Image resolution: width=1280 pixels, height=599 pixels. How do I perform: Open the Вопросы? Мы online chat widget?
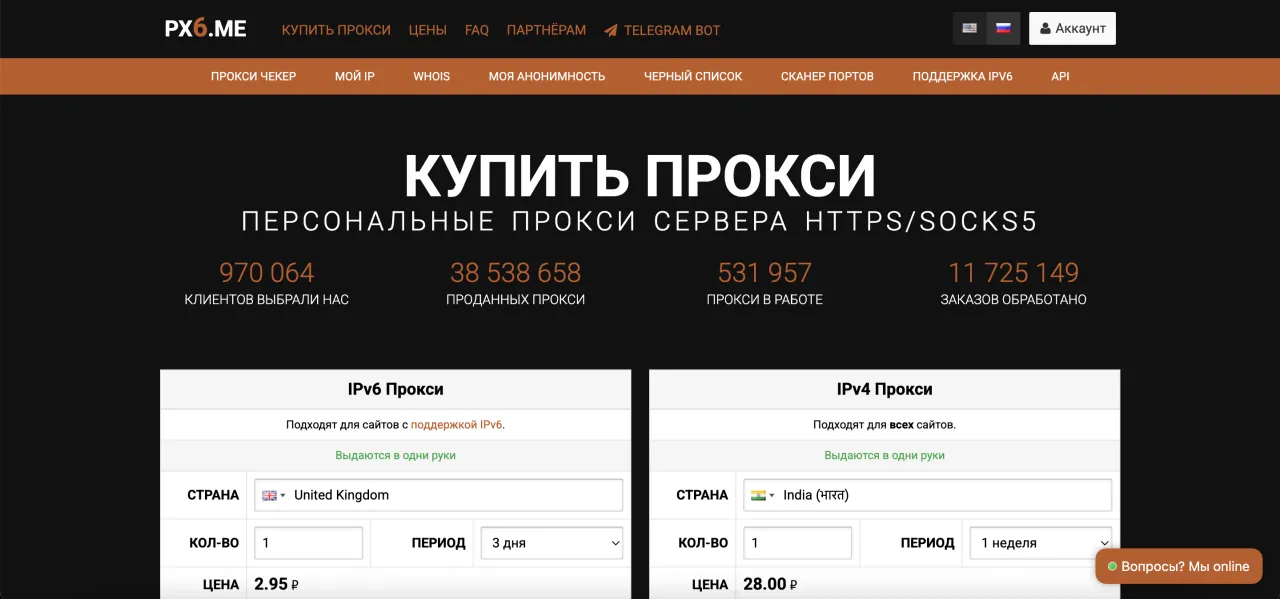coord(1178,566)
